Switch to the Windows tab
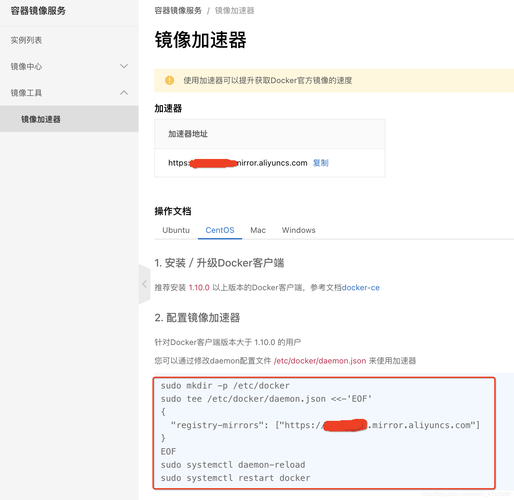Viewport: 514px width, 500px height. point(298,230)
